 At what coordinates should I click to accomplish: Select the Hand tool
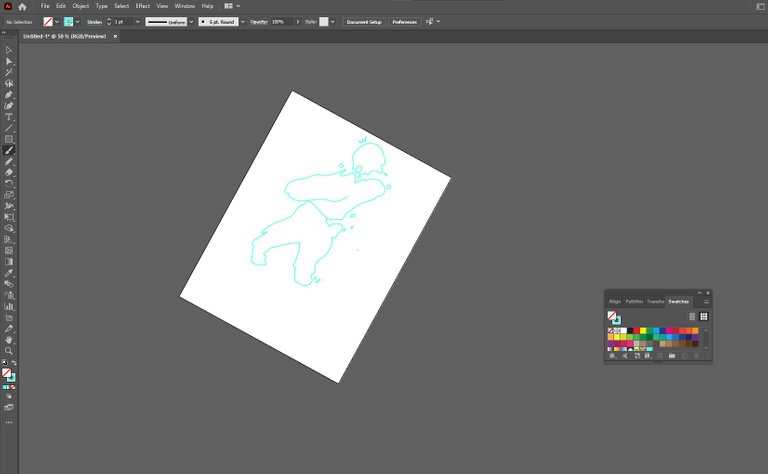tap(9, 340)
